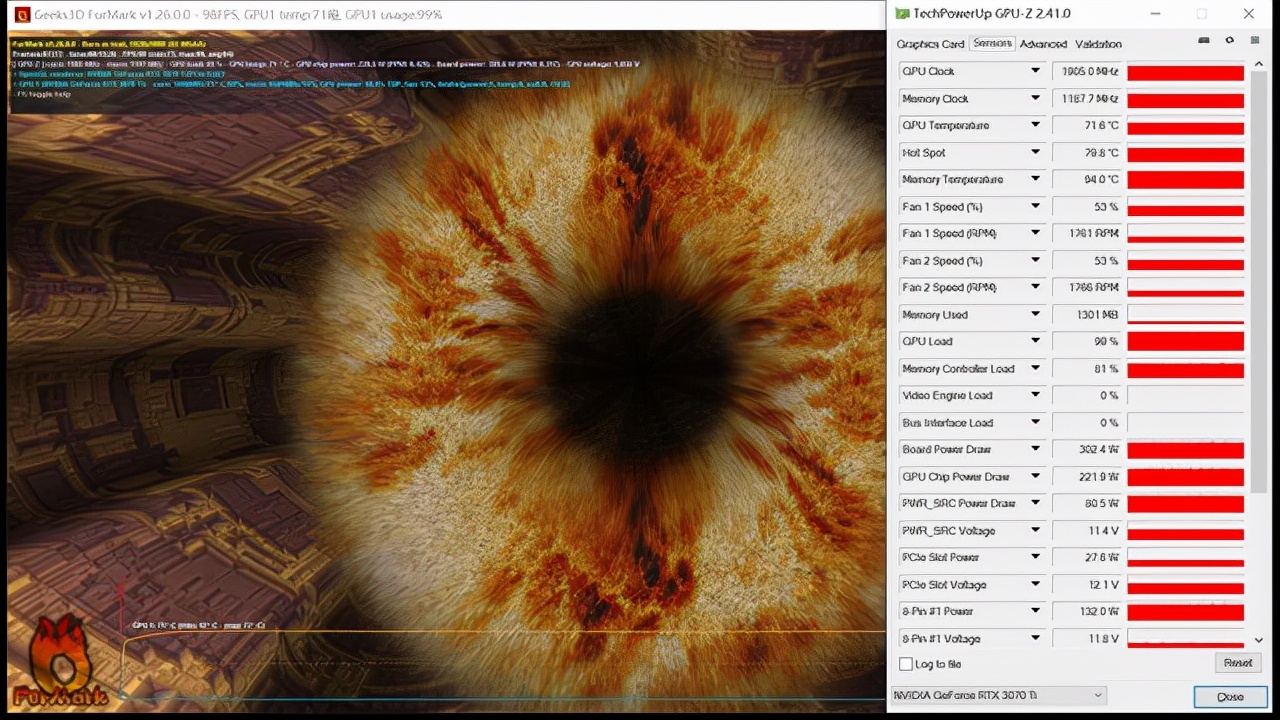Switch to the Advanced tab

click(x=1043, y=44)
